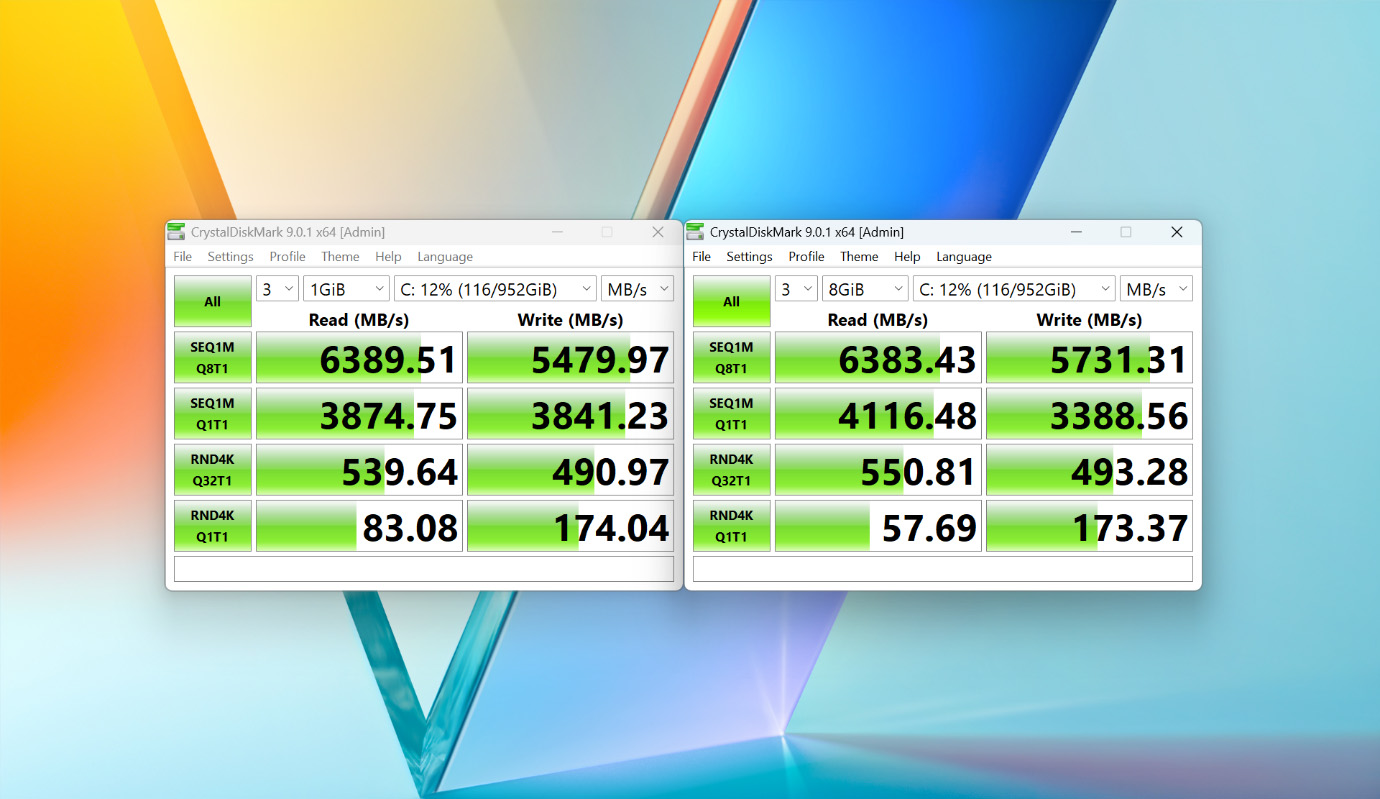Open the Theme menu in the 1GiB window
1380x799 pixels.
(340, 257)
